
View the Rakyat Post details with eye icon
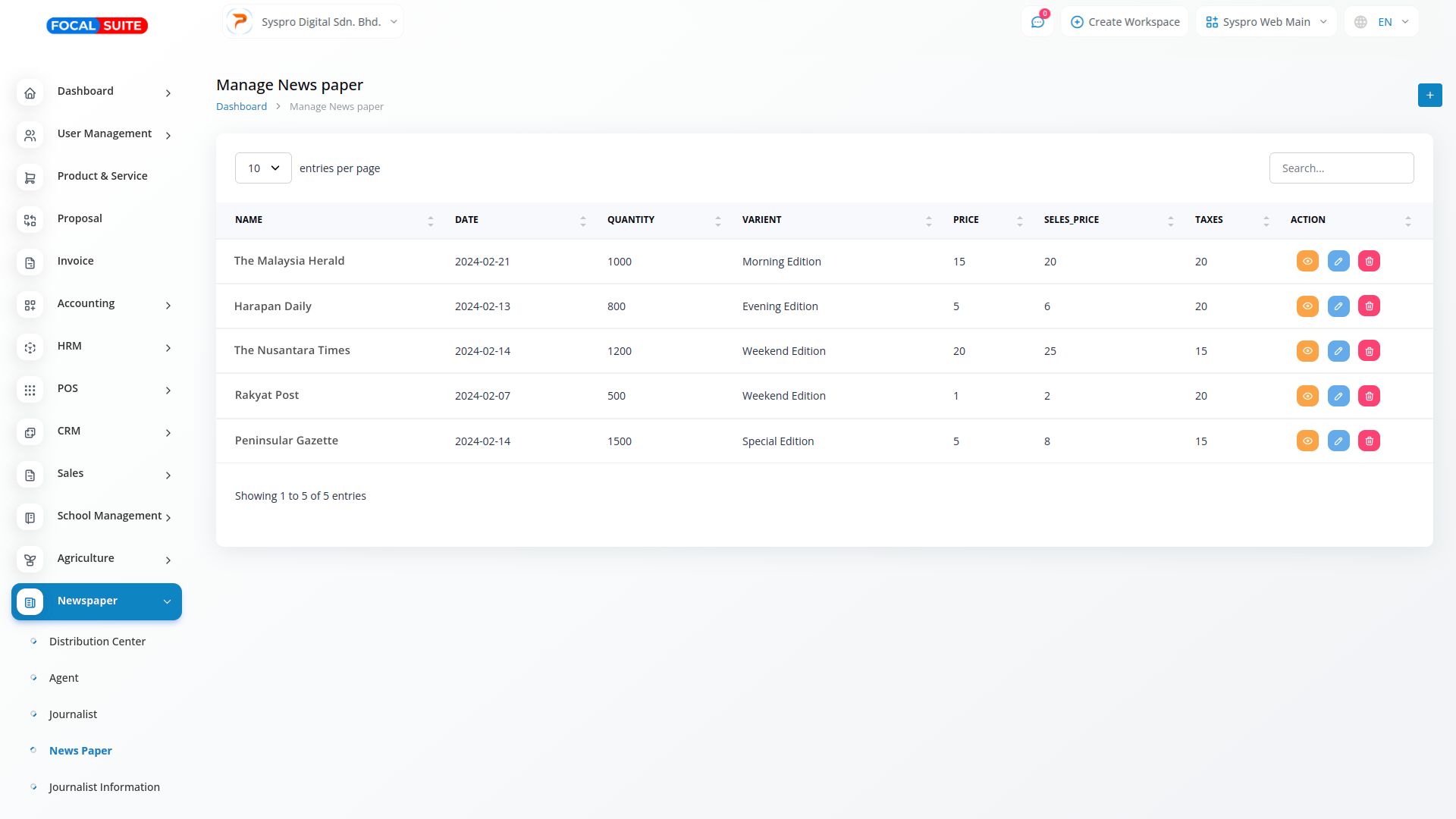pos(1307,396)
